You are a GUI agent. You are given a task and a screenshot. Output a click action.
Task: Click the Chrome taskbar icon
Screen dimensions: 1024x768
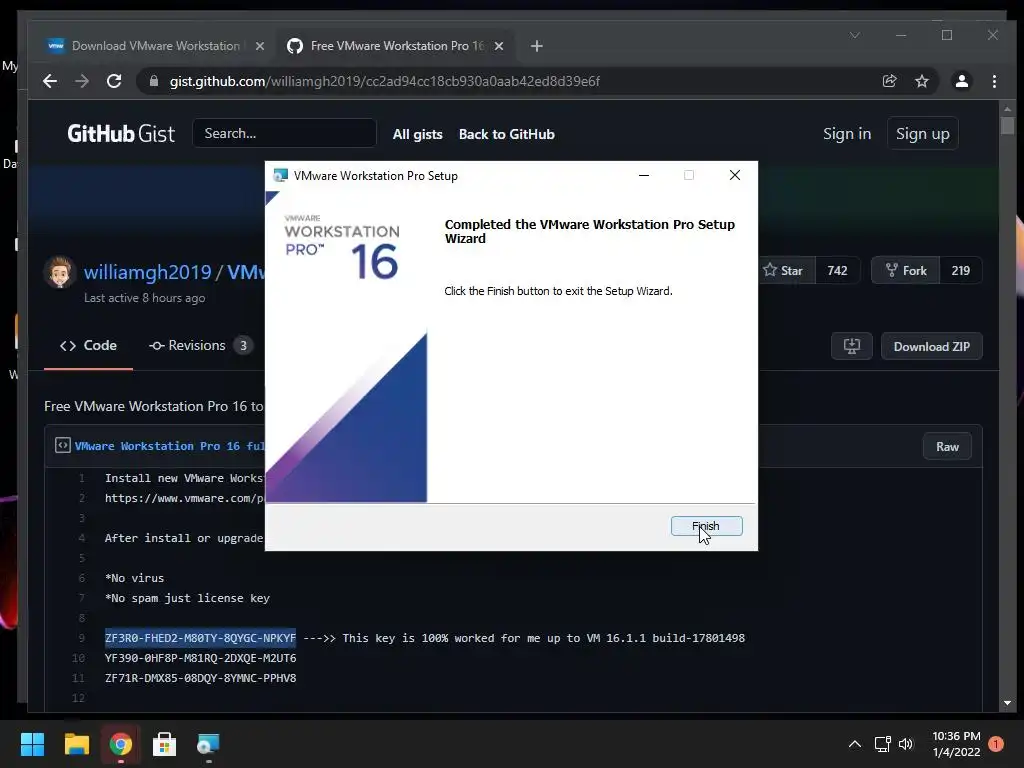[121, 744]
